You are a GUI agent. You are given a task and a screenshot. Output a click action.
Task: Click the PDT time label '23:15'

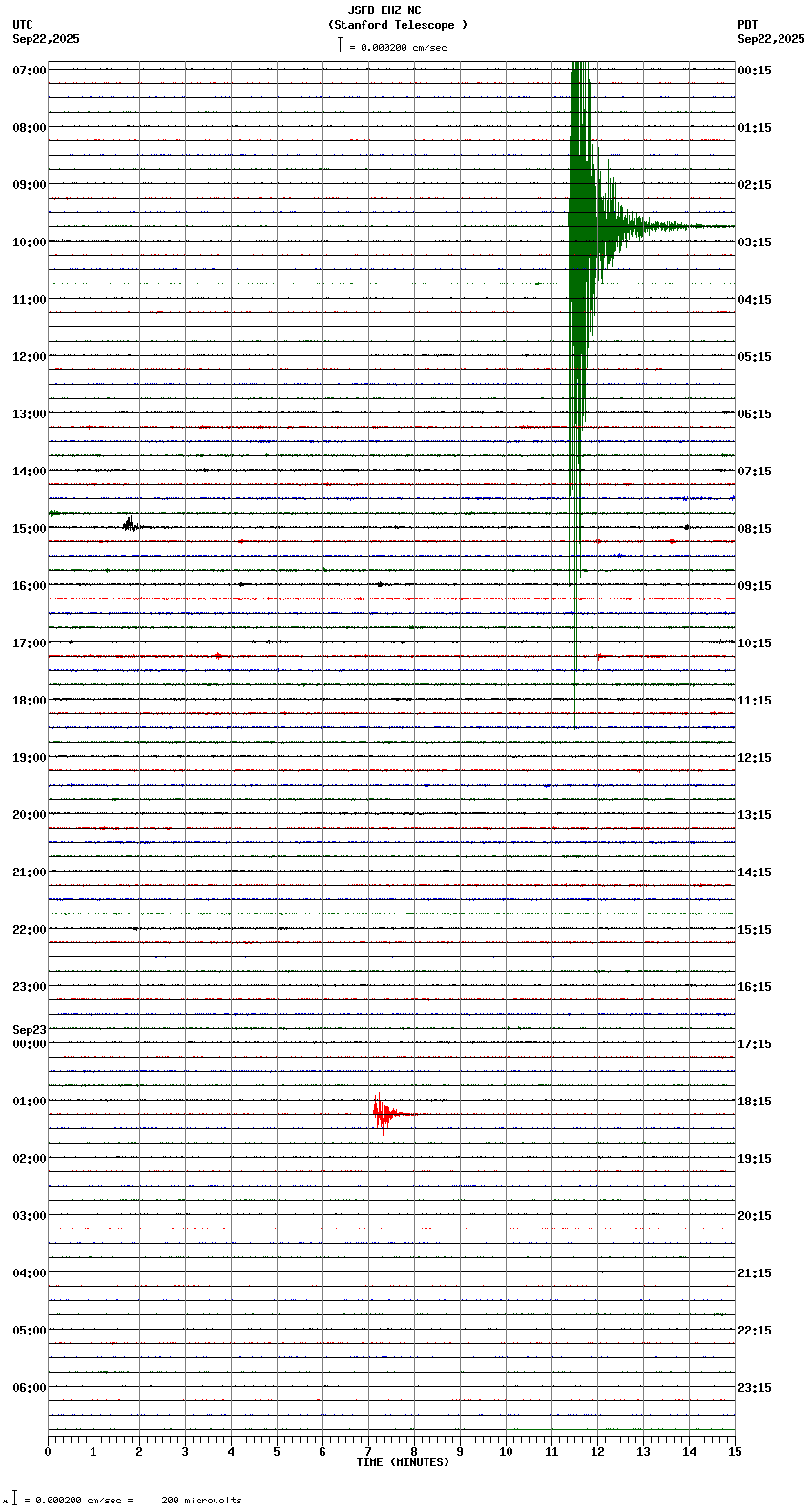(x=755, y=1388)
